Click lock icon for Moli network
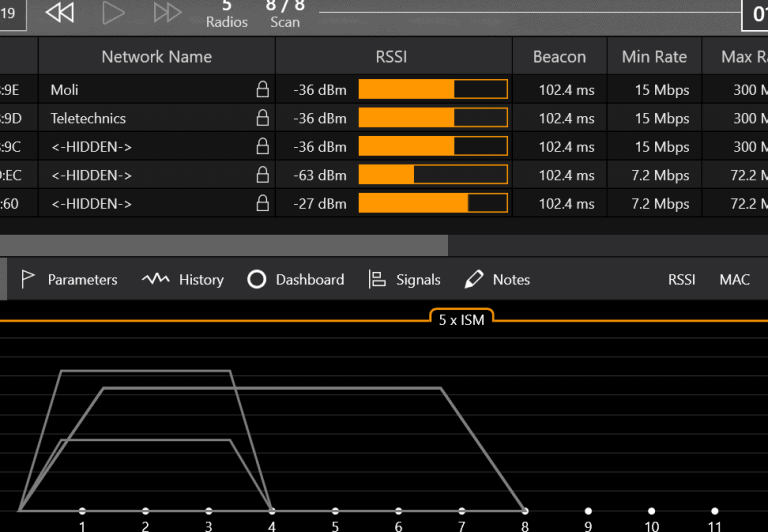Image resolution: width=768 pixels, height=532 pixels. (263, 90)
